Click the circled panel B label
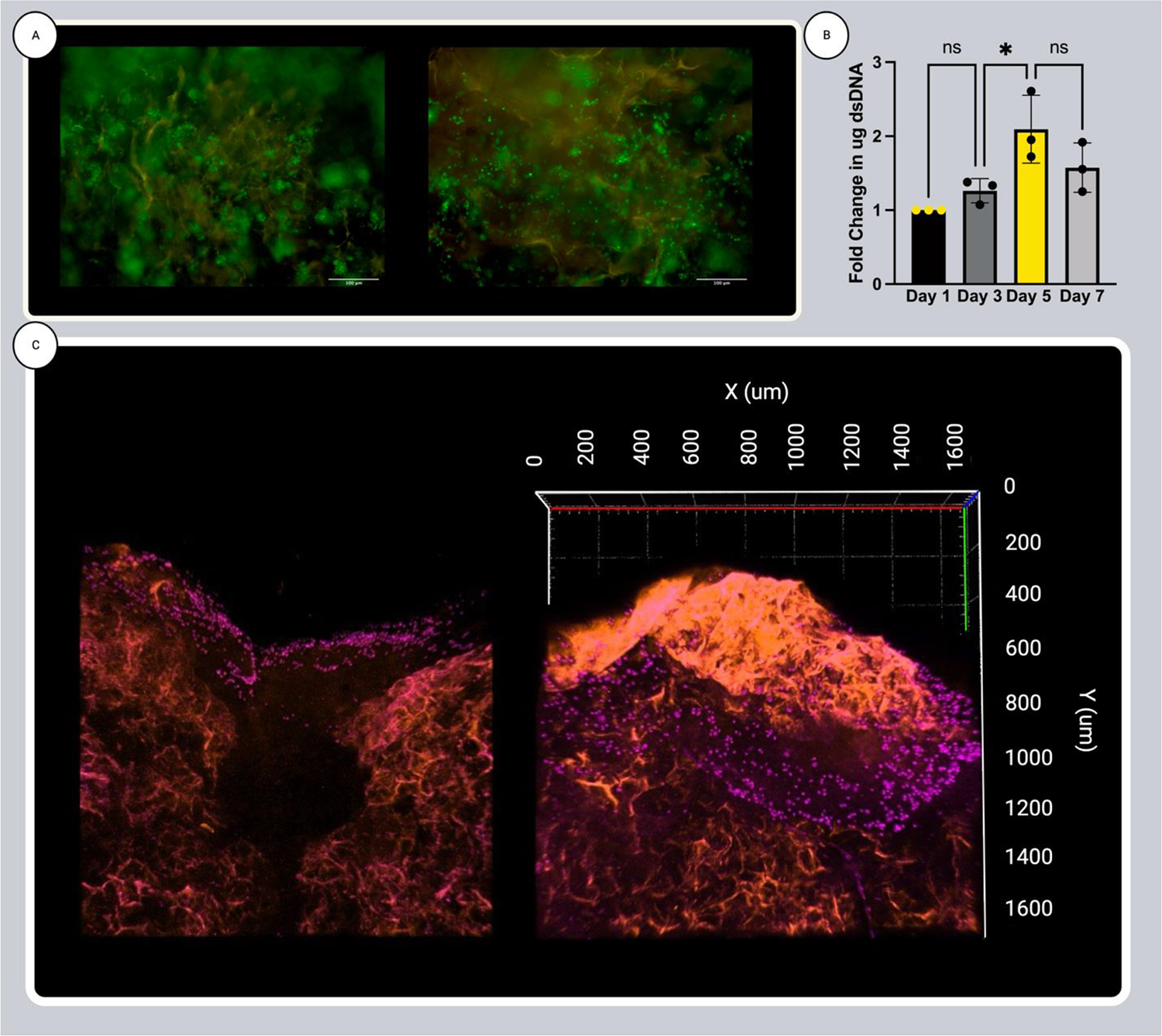Image resolution: width=1162 pixels, height=1036 pixels. pyautogui.click(x=827, y=36)
